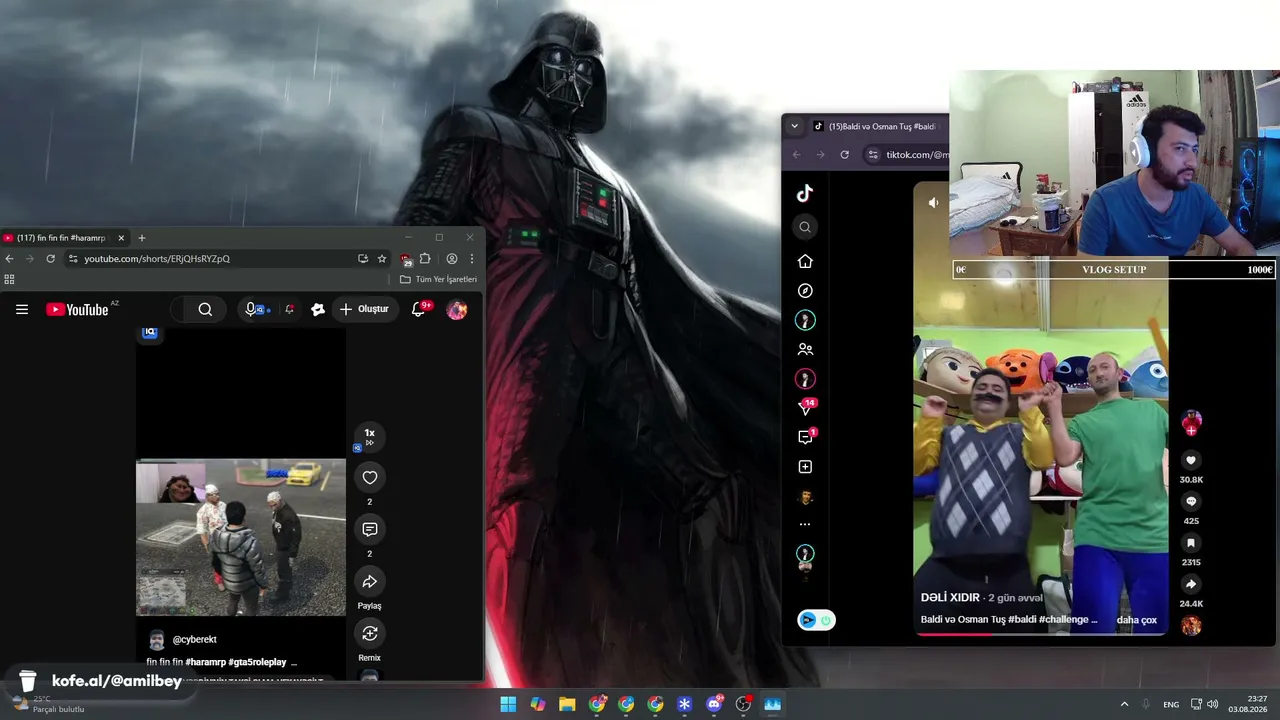1280x720 pixels.
Task: Open TikTok logo home
Action: click(x=805, y=194)
